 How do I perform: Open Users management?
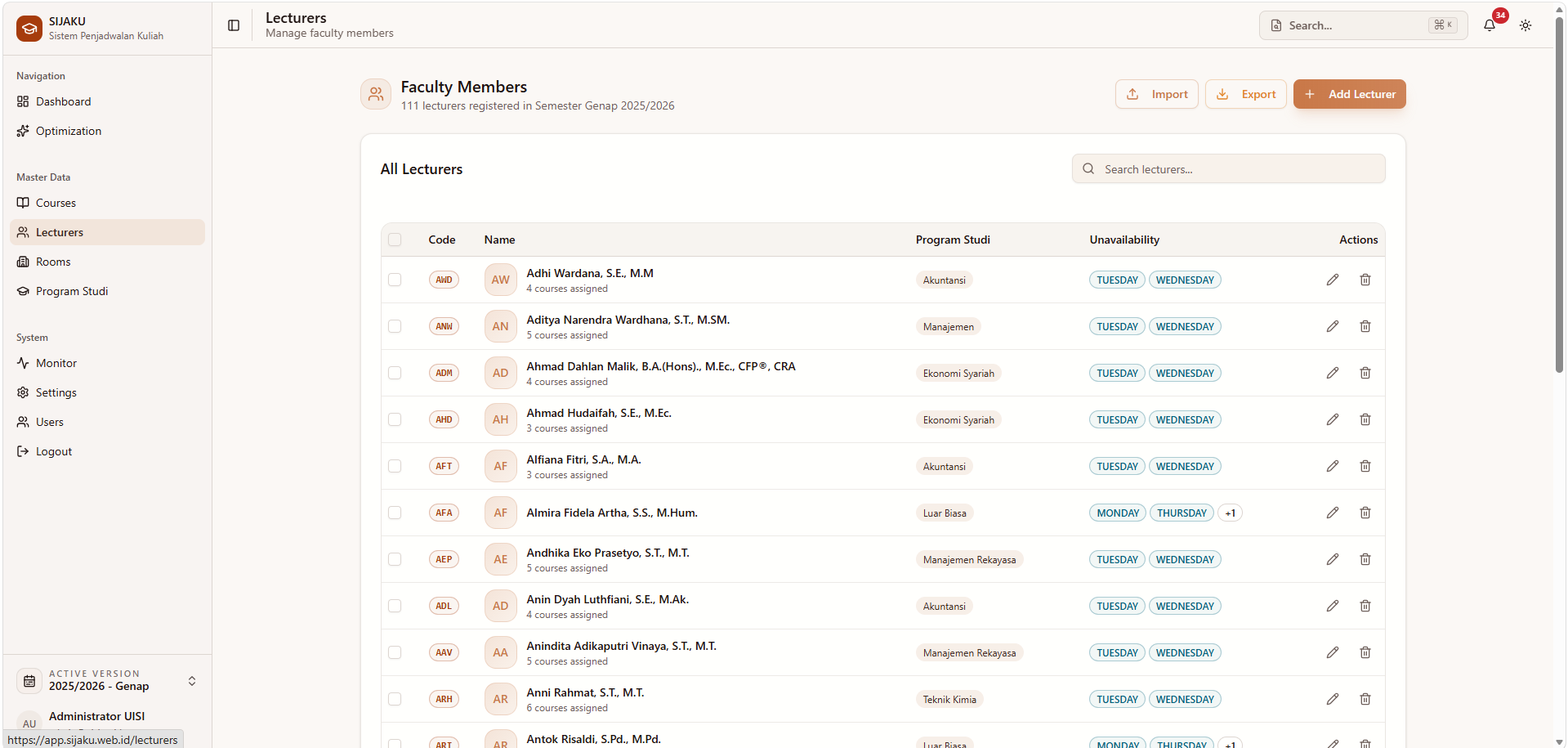(107, 422)
